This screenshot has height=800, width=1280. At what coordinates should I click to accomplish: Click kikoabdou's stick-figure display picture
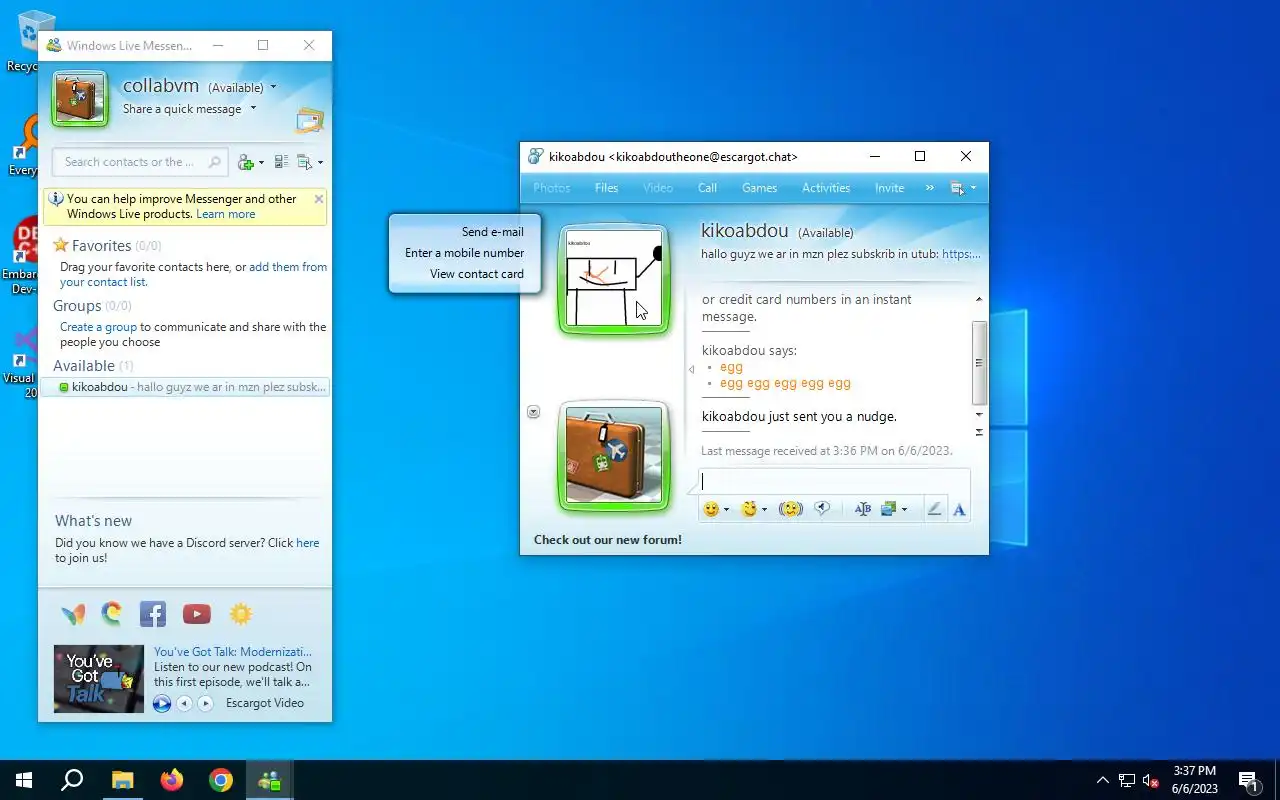614,278
